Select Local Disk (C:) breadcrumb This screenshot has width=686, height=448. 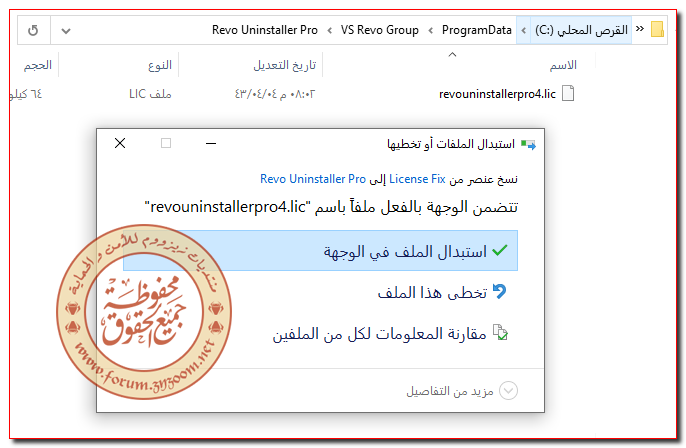point(581,30)
